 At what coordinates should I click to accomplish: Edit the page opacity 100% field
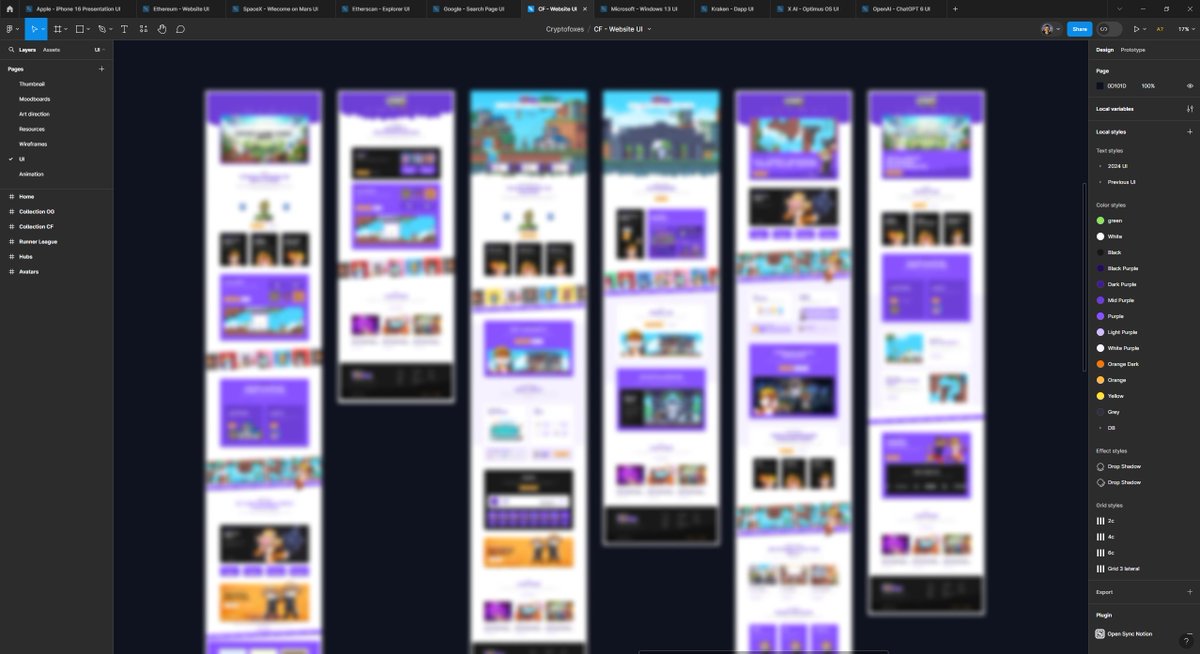click(1148, 86)
